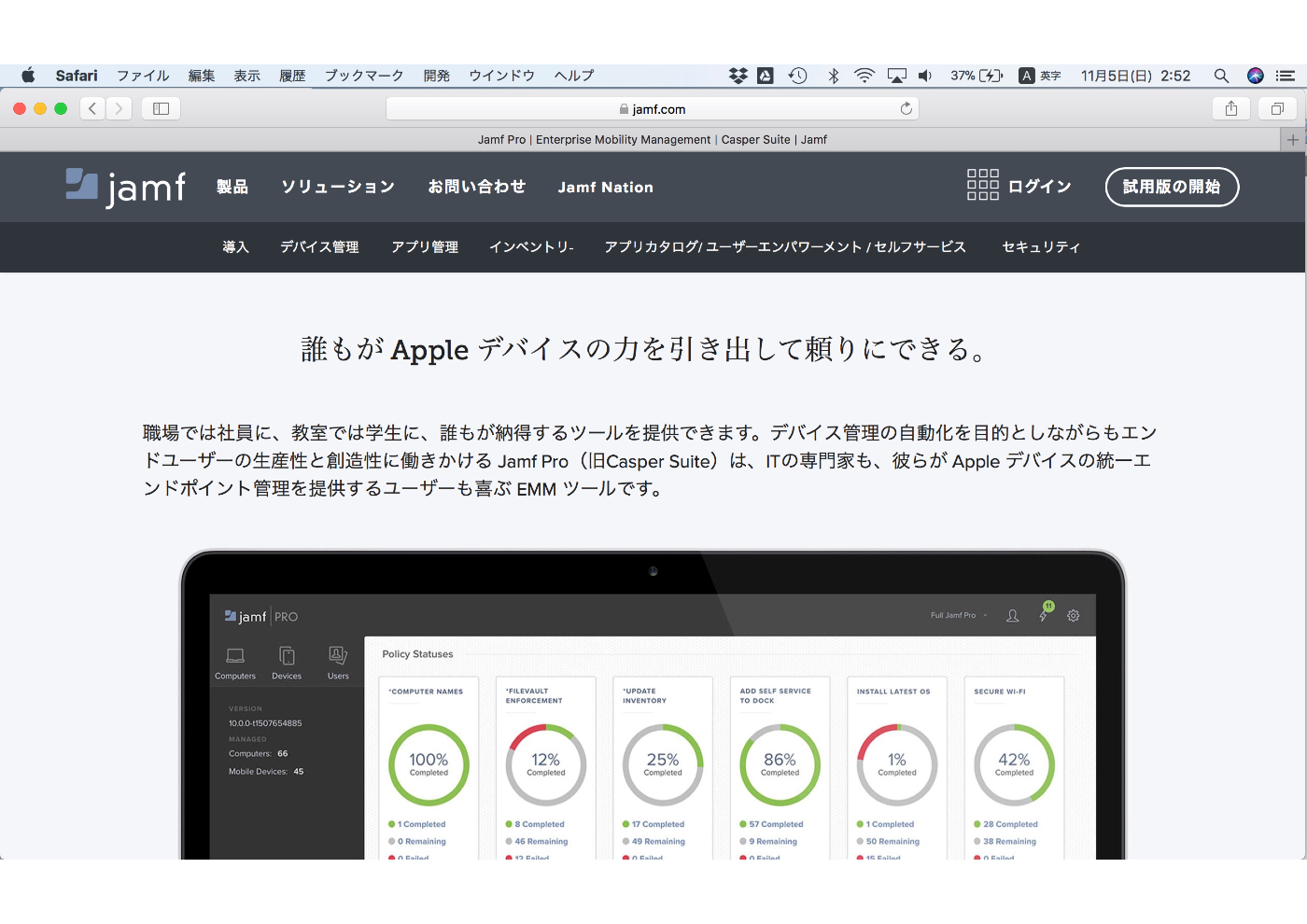Viewport: 1307px width, 924px height.
Task: Toggle the Safari sidebar button
Action: (x=161, y=108)
